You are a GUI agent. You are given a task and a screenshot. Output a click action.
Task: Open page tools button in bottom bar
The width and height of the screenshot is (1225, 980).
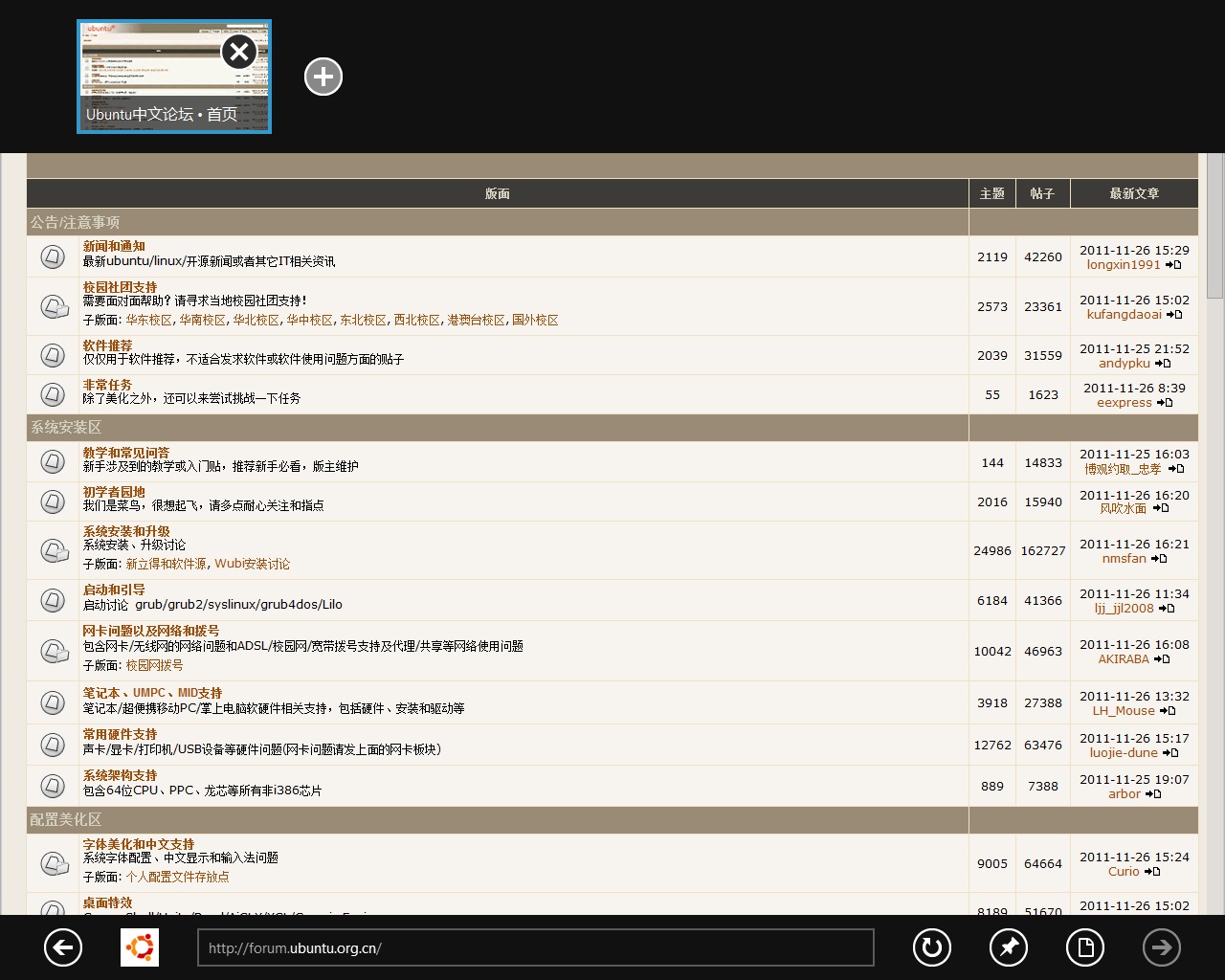1085,947
